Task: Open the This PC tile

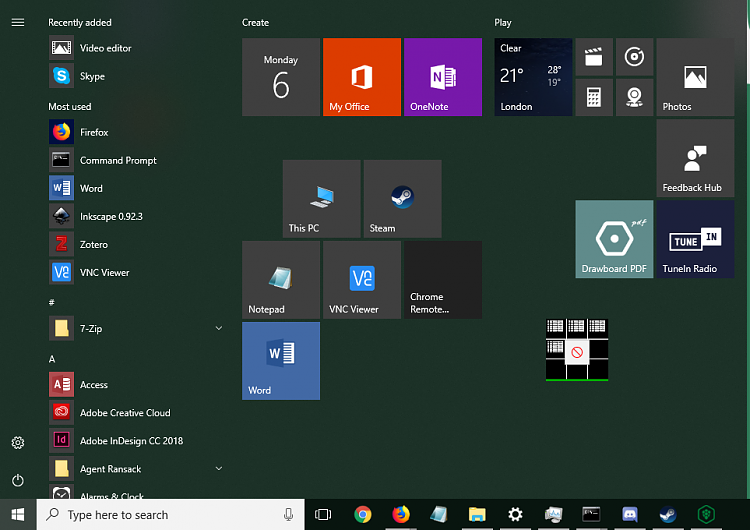Action: coord(321,199)
